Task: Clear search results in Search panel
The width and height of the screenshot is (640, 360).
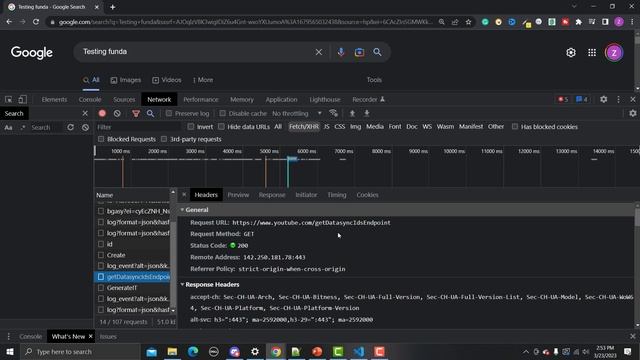Action: 85,127
